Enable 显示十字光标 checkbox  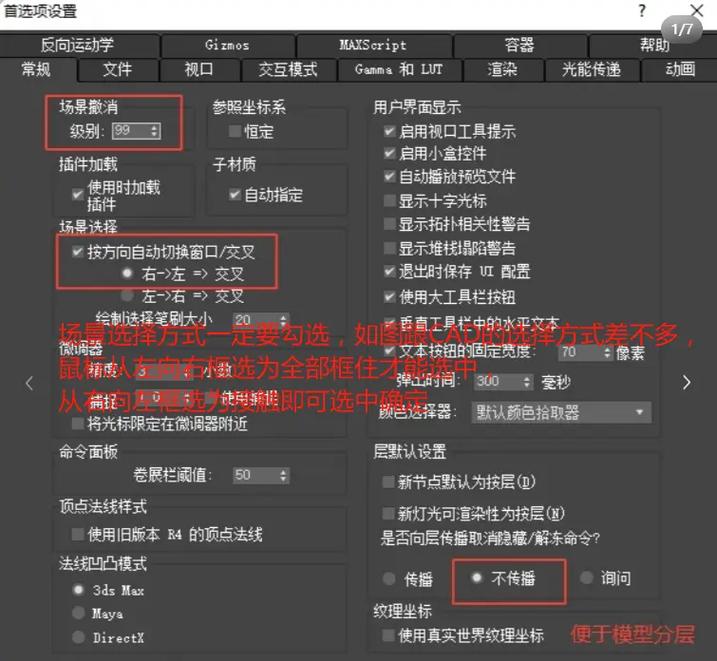point(390,201)
